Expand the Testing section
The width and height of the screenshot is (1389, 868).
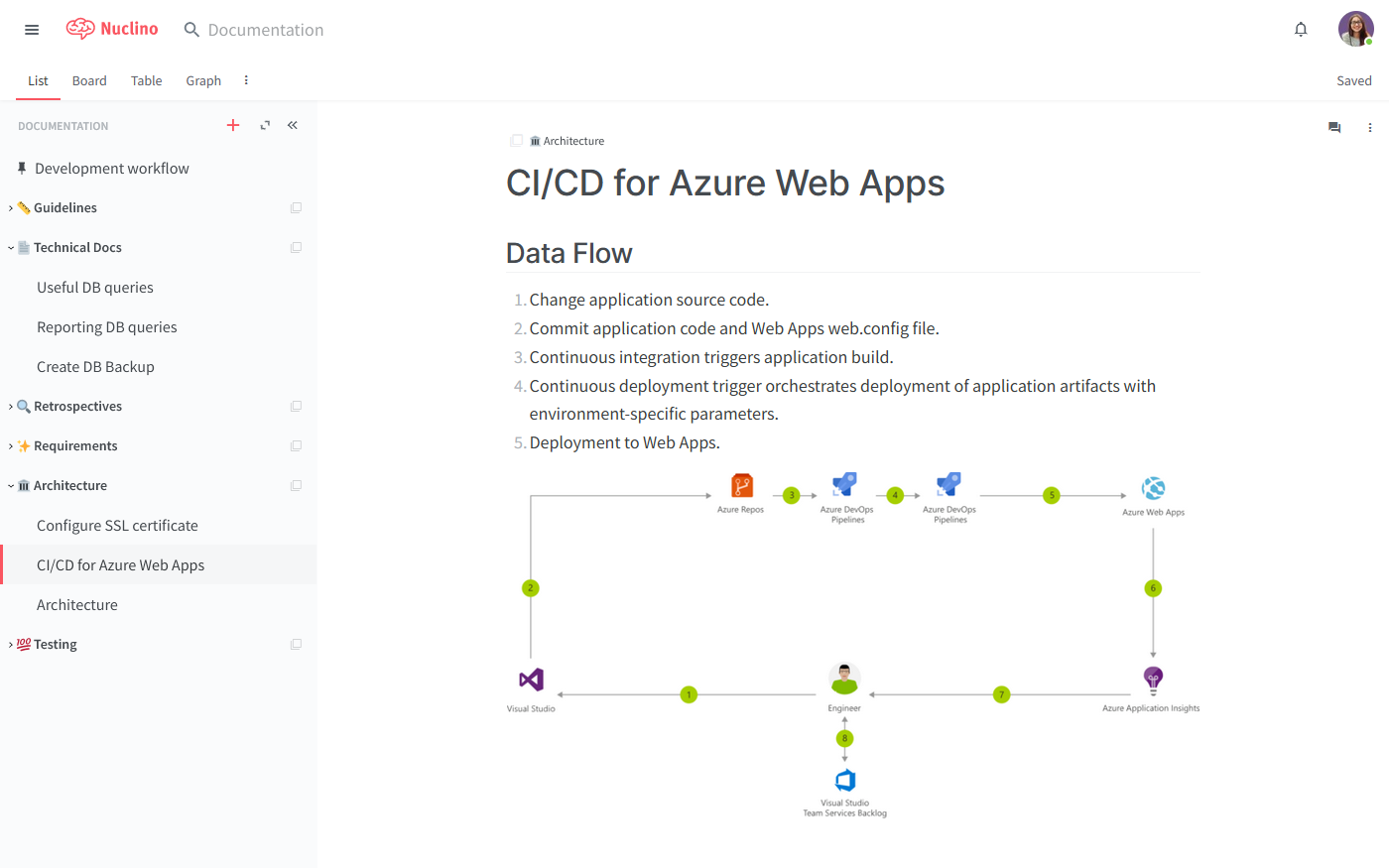[x=10, y=644]
